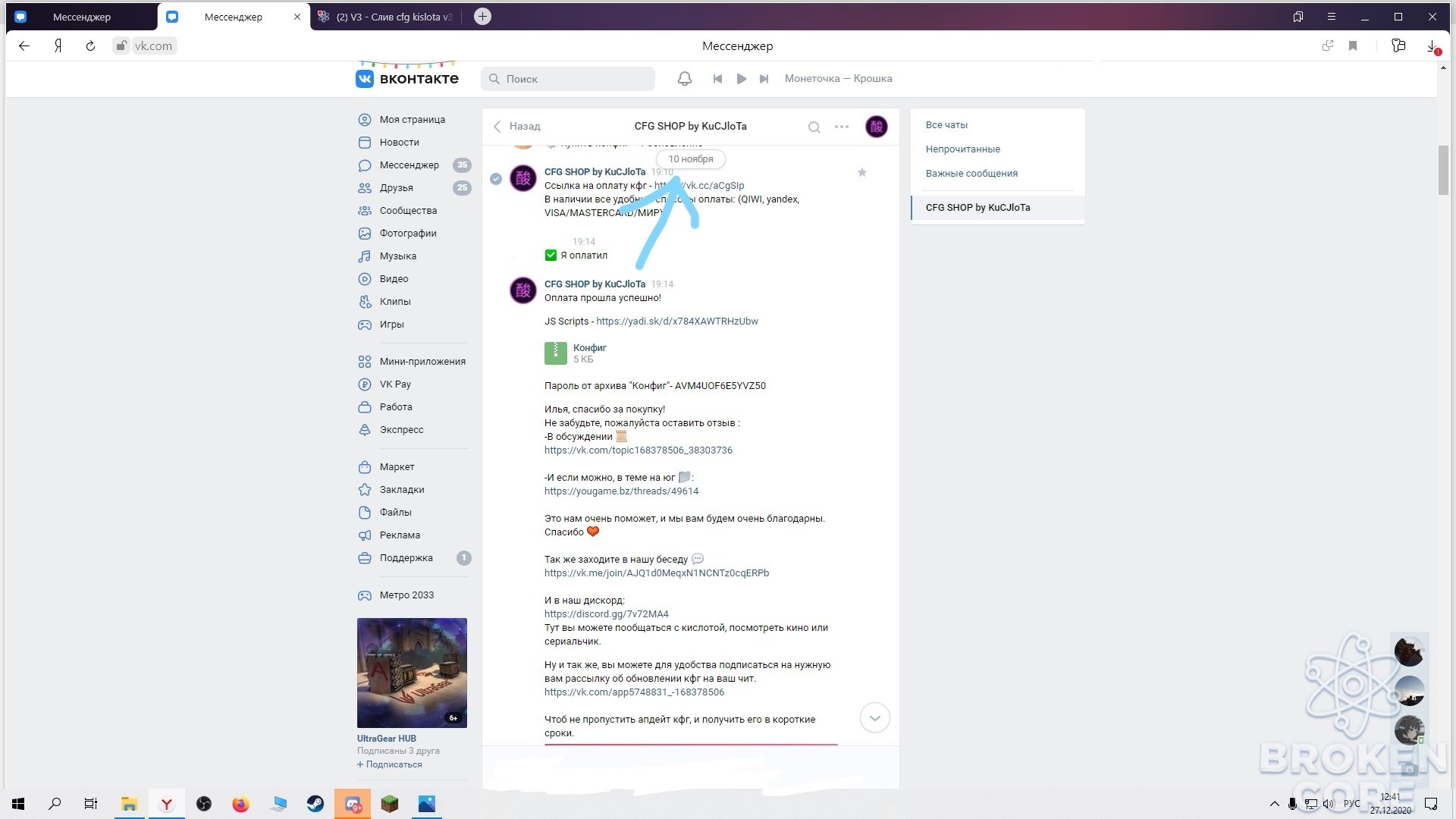1456x819 pixels.
Task: Open Моя страница in left menu
Action: click(x=413, y=120)
